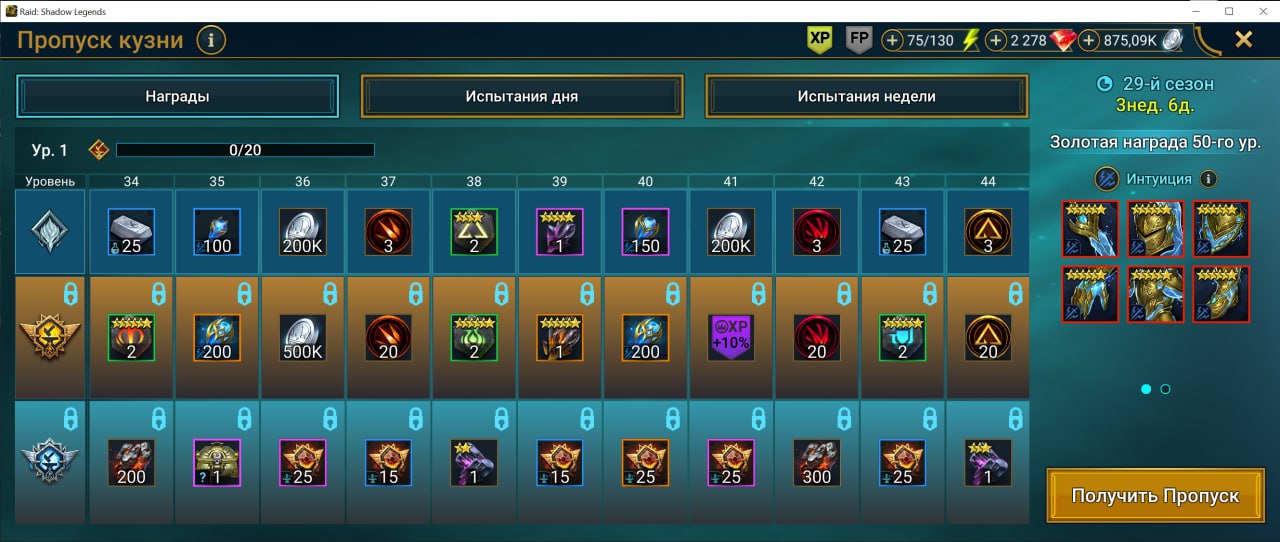This screenshot has width=1280, height=542.
Task: Click Получить Пропуск button
Action: (x=1155, y=496)
